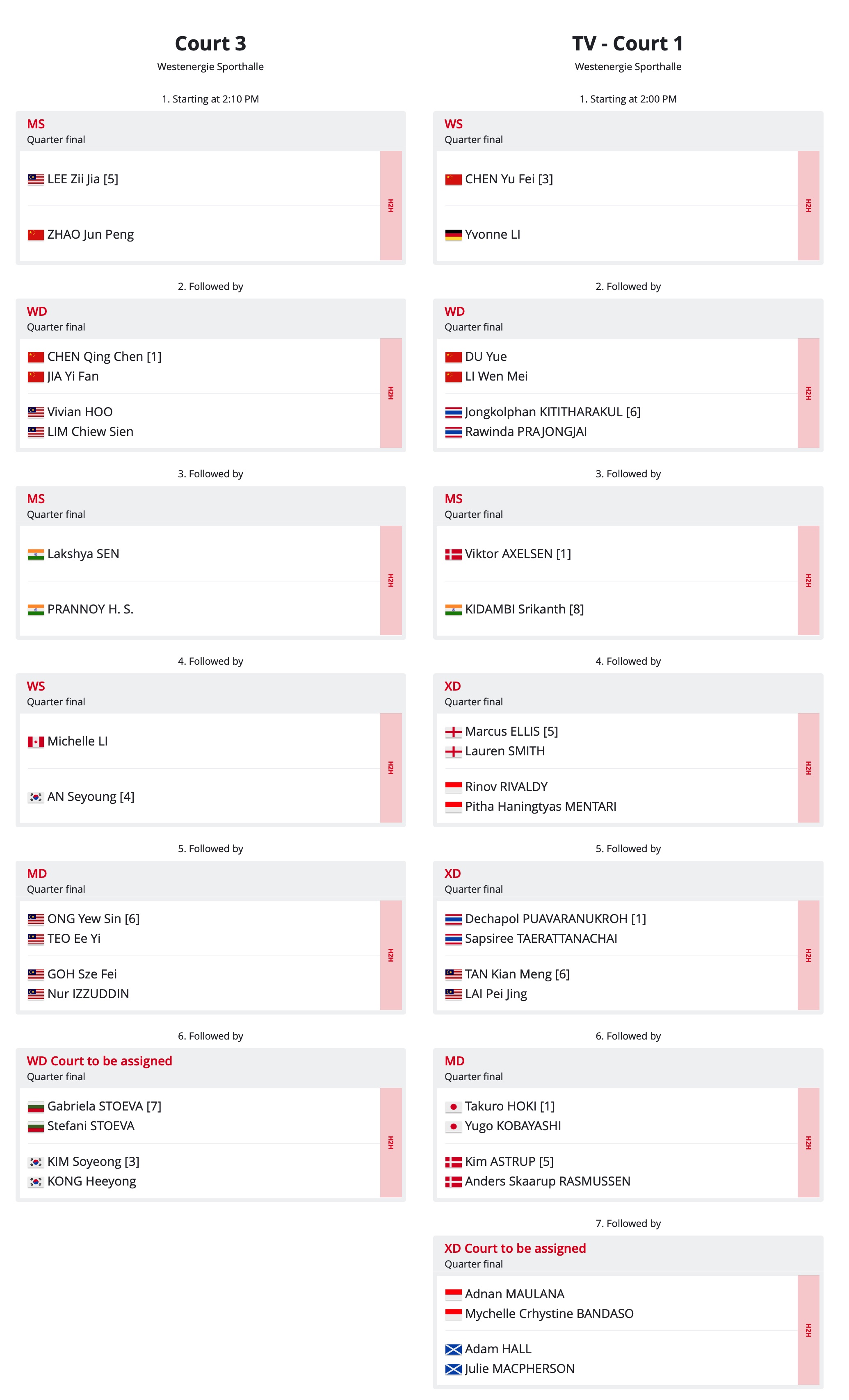Click Korean flag next to AN Seyoung
The width and height of the screenshot is (849, 1400).
(36, 797)
